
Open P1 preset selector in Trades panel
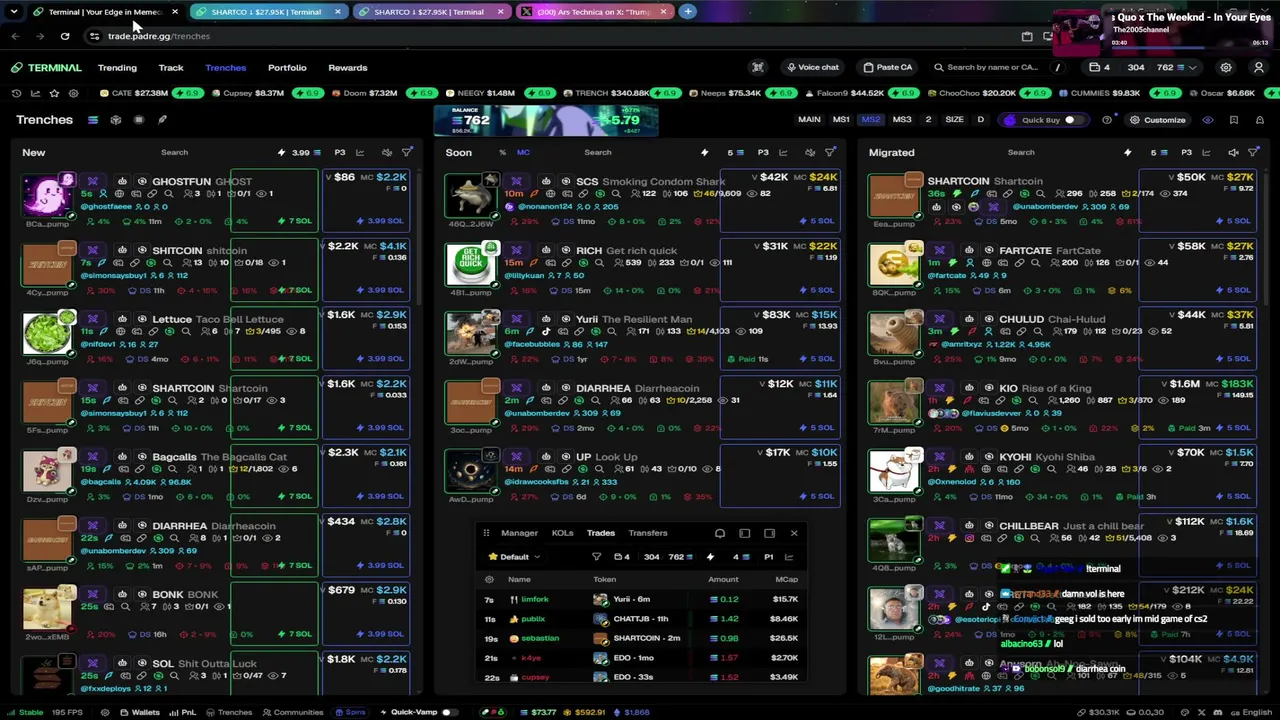tap(768, 557)
